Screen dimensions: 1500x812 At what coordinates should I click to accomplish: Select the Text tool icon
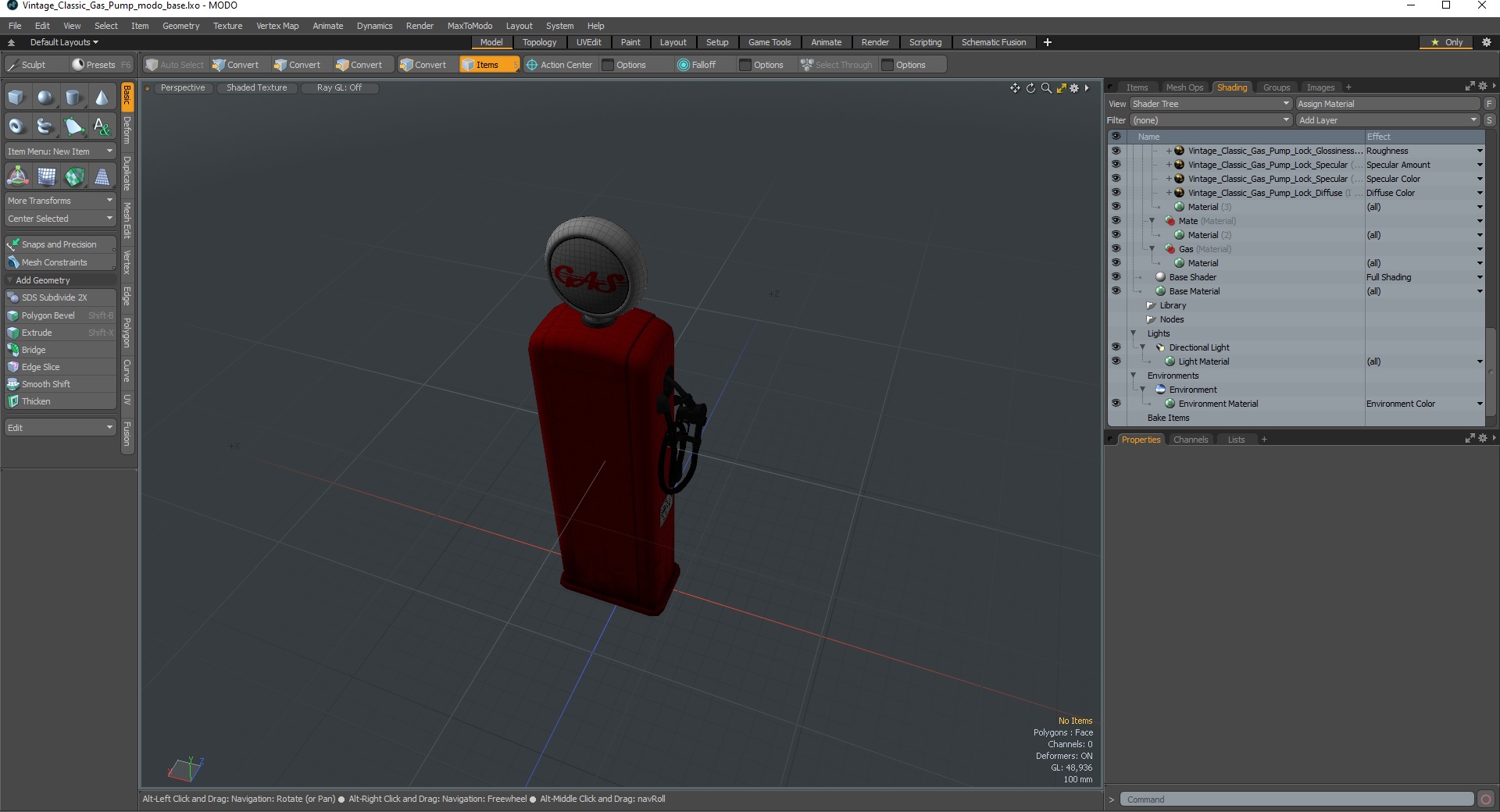pos(102,126)
